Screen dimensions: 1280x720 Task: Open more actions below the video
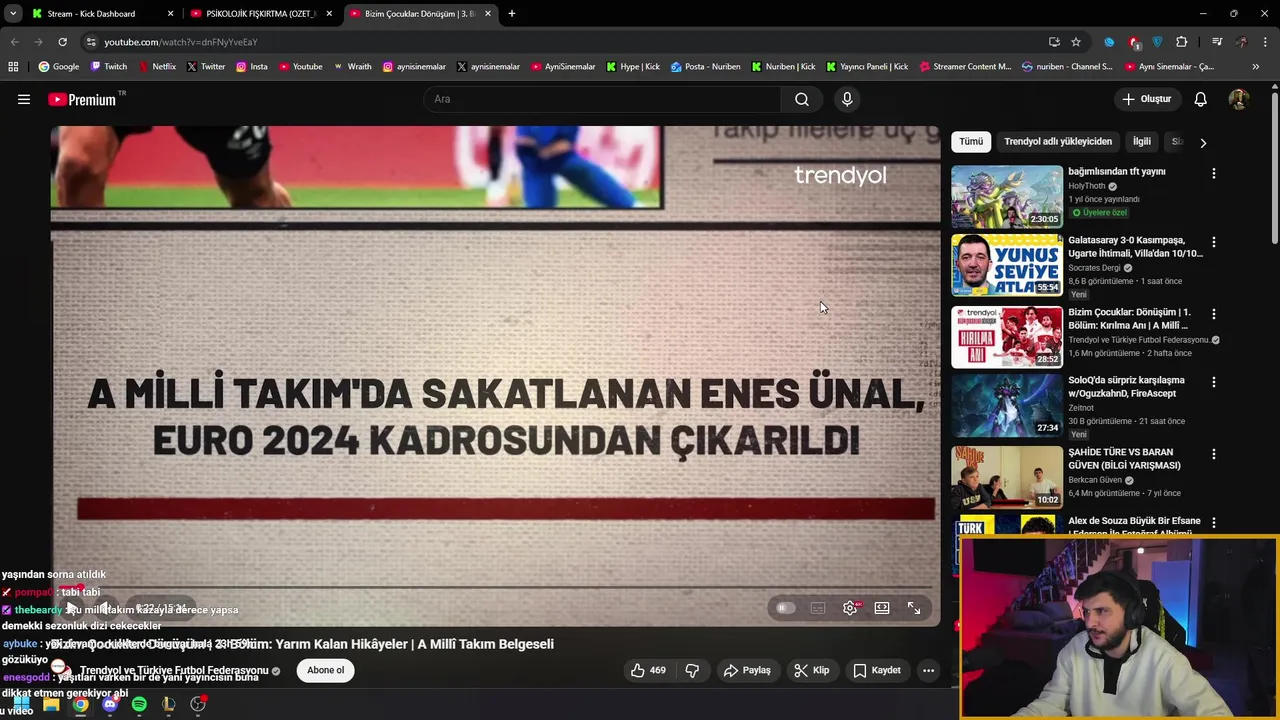click(x=928, y=670)
